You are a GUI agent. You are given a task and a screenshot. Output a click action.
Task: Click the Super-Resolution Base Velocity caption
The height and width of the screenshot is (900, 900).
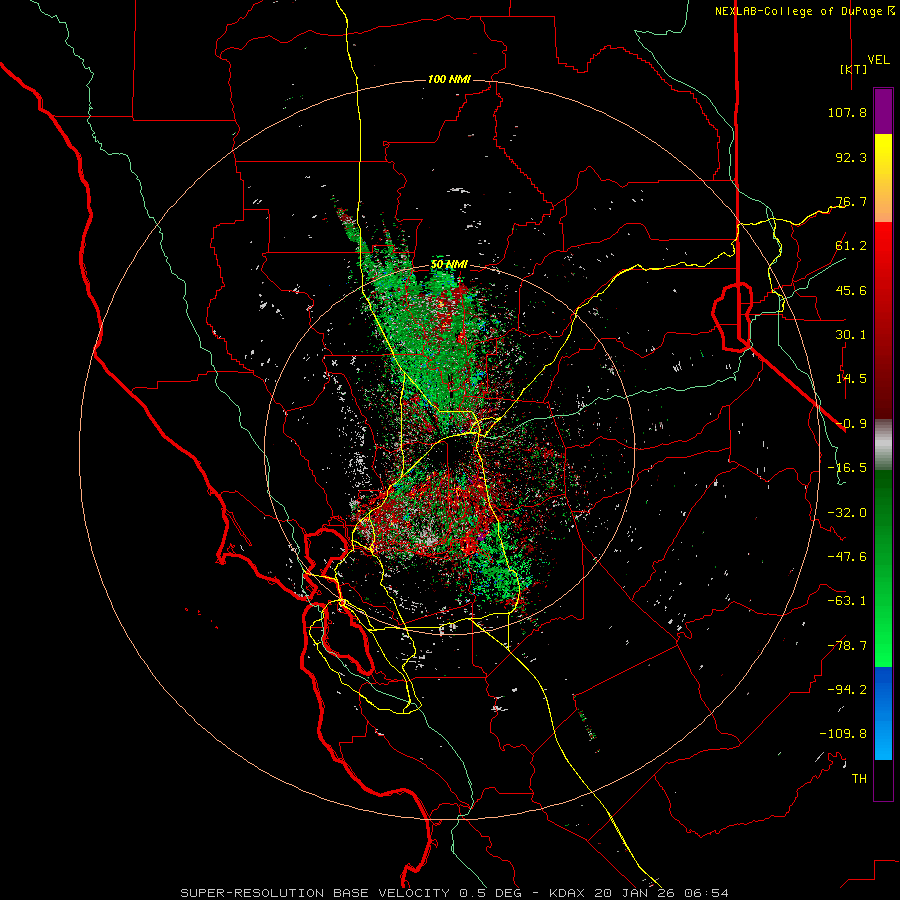(x=455, y=893)
